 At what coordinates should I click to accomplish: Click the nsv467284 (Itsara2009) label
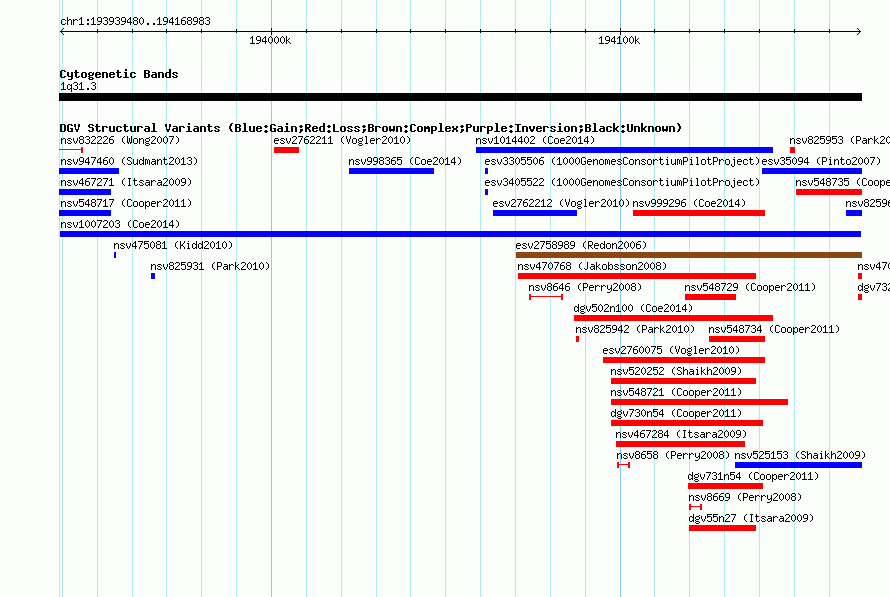[681, 434]
